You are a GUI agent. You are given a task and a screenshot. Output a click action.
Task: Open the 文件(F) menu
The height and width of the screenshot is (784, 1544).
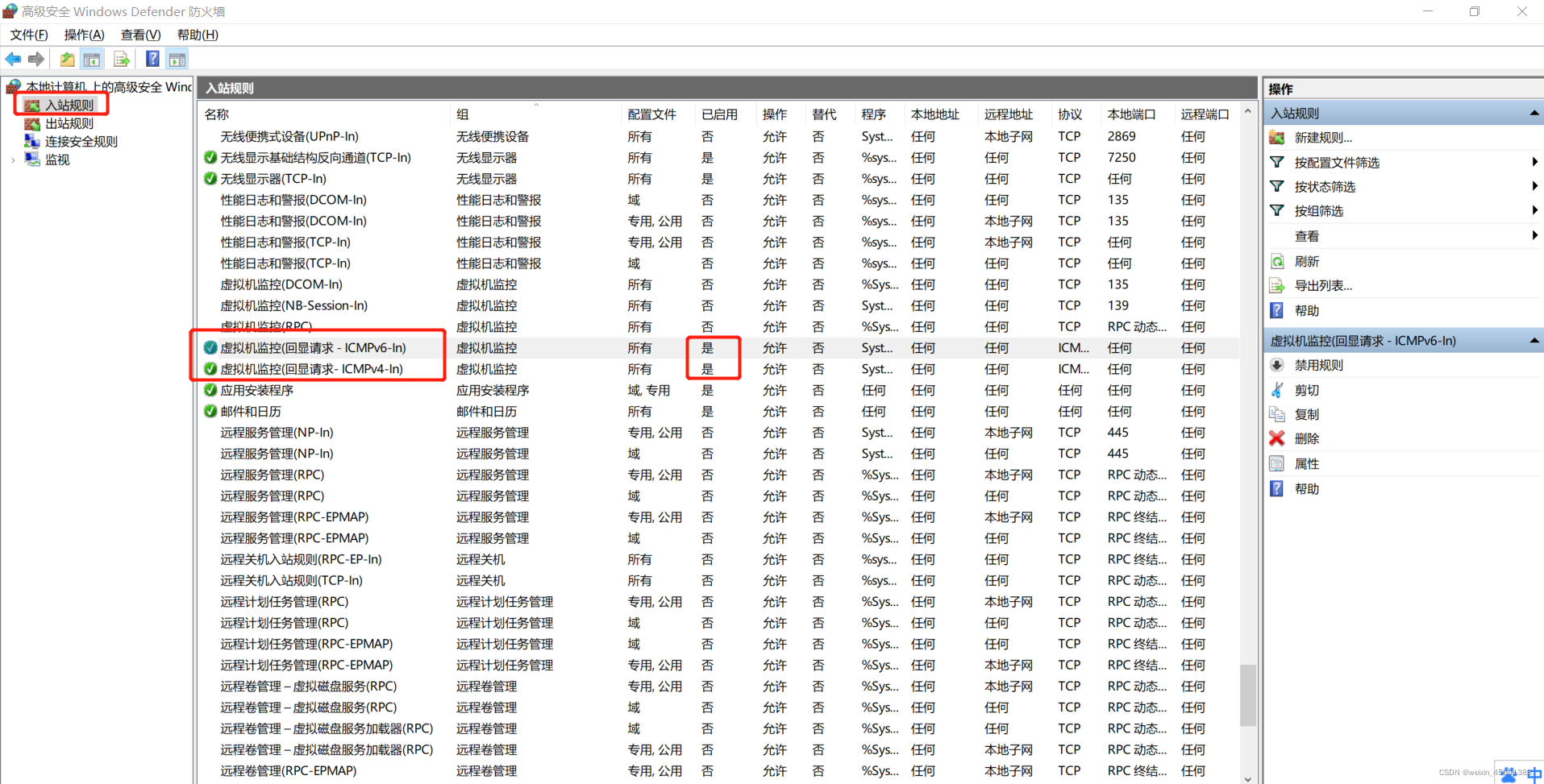click(29, 35)
